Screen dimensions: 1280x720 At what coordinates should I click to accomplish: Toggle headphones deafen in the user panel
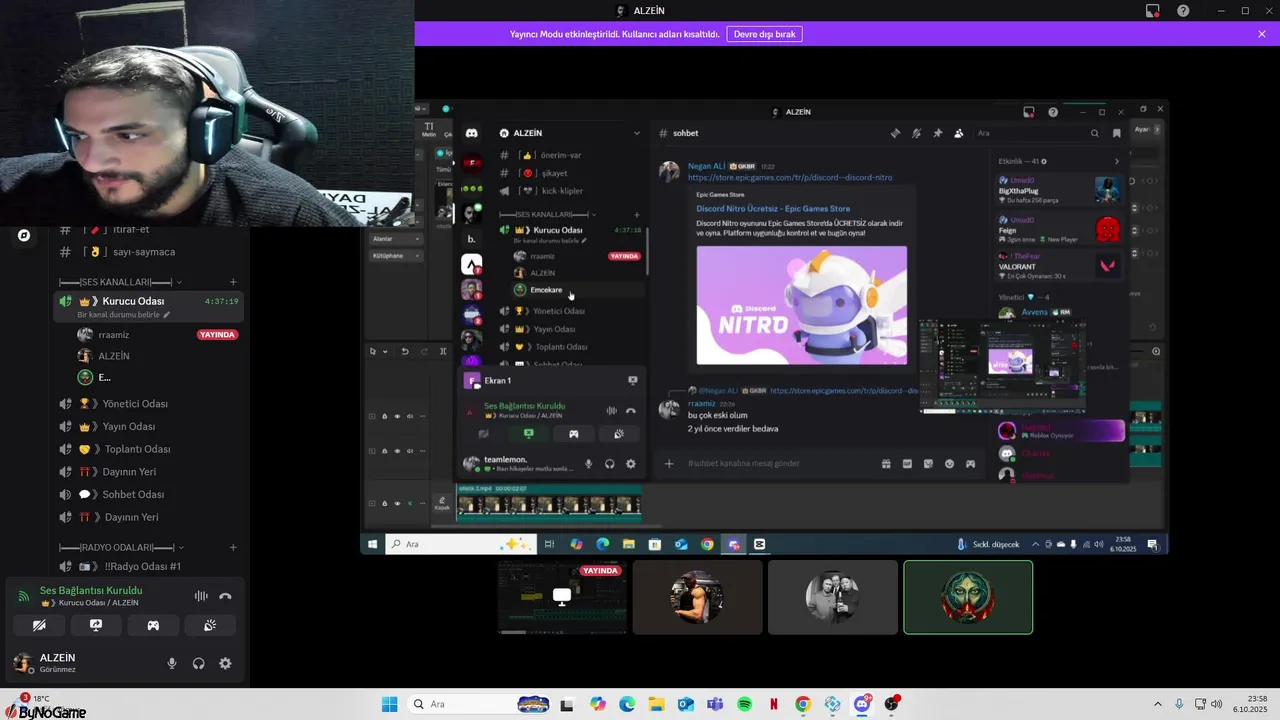[x=199, y=663]
